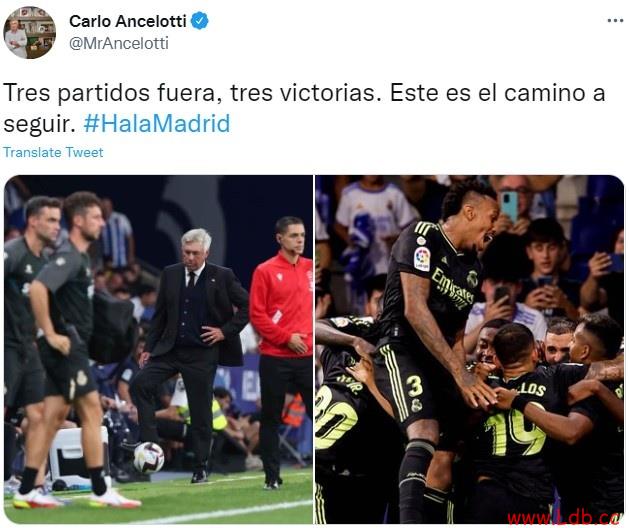The height and width of the screenshot is (528, 629).
Task: Open the left sideline photo
Action: click(x=158, y=349)
